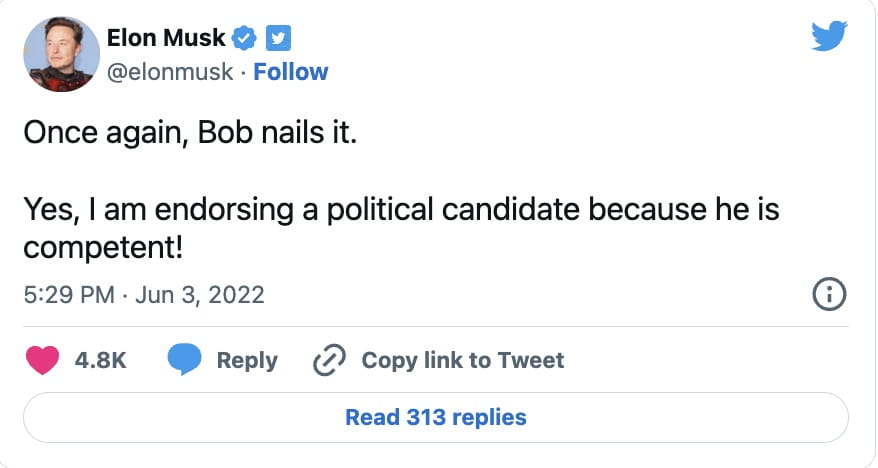Click the blue verified checkmark badge
The image size is (878, 468).
243,39
